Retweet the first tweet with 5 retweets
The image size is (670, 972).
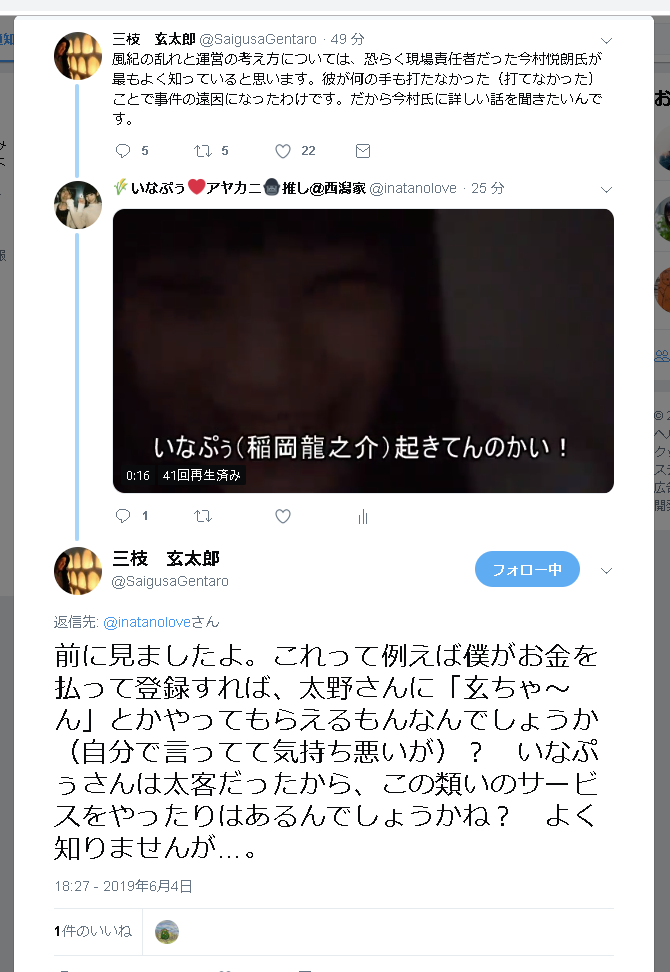pyautogui.click(x=203, y=151)
